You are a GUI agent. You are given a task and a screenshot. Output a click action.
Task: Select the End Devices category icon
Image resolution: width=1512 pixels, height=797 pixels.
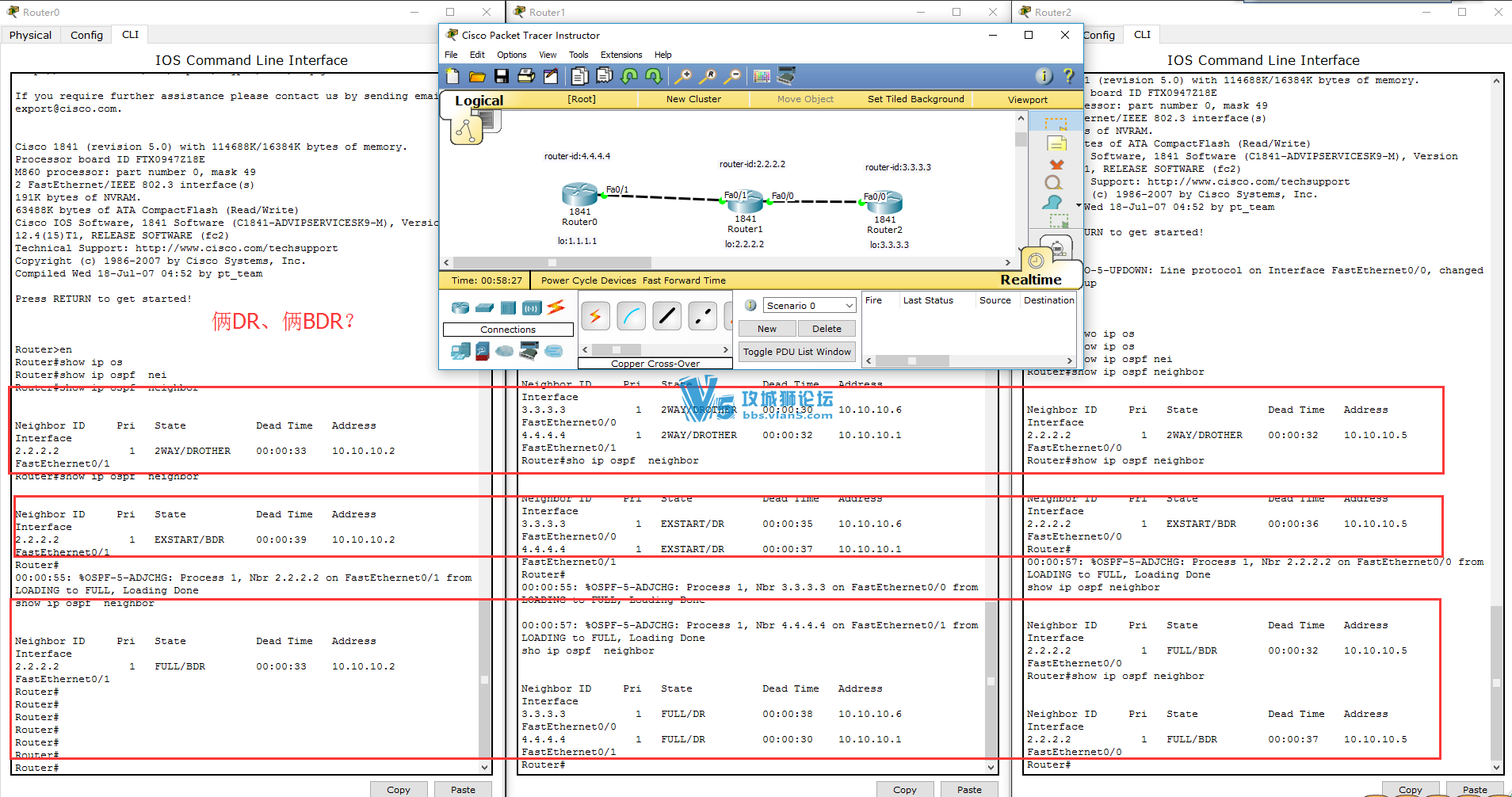460,350
